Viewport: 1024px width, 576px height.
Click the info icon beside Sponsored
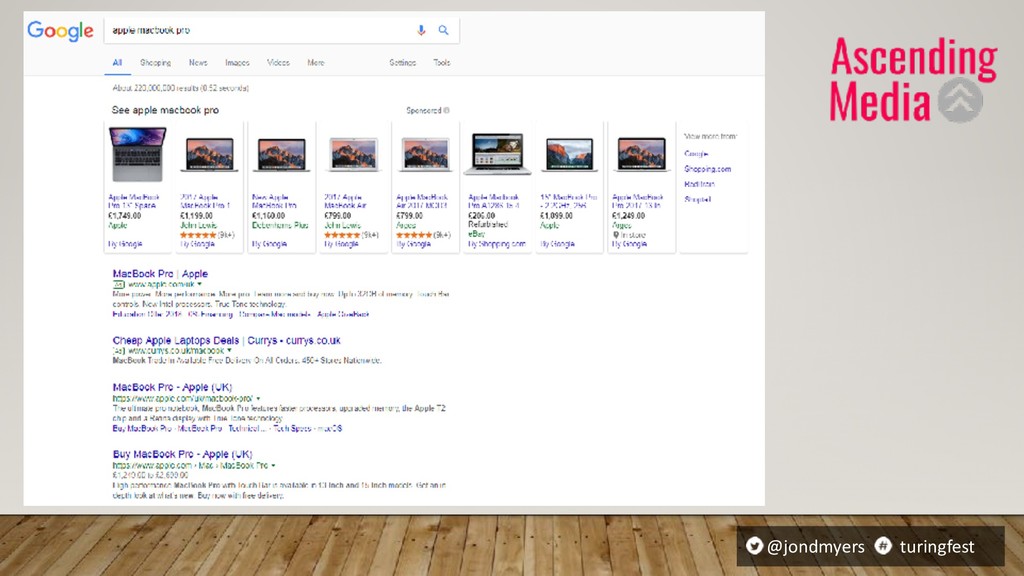[447, 110]
